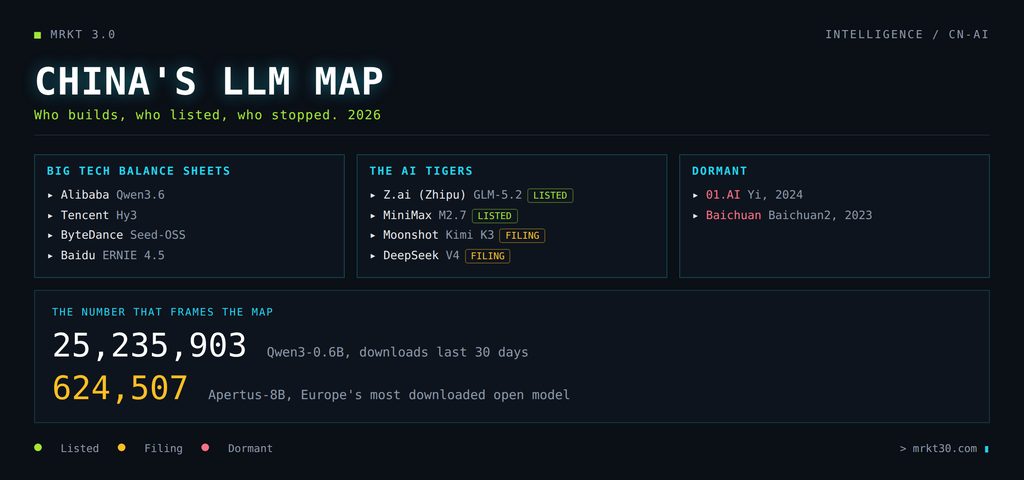Image resolution: width=1024 pixels, height=480 pixels.
Task: Click the arrow bullet before MiniMax
Action: (x=373, y=215)
